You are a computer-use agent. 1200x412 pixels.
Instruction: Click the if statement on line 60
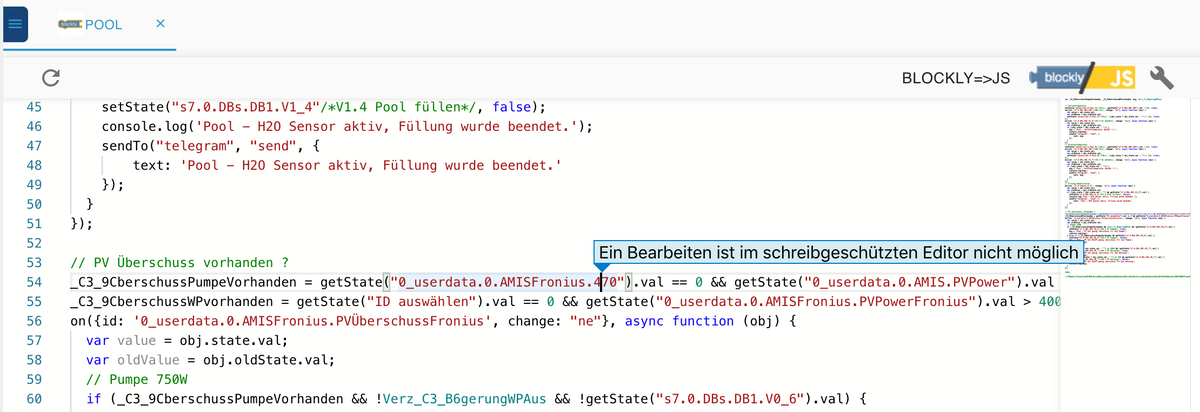(x=474, y=399)
